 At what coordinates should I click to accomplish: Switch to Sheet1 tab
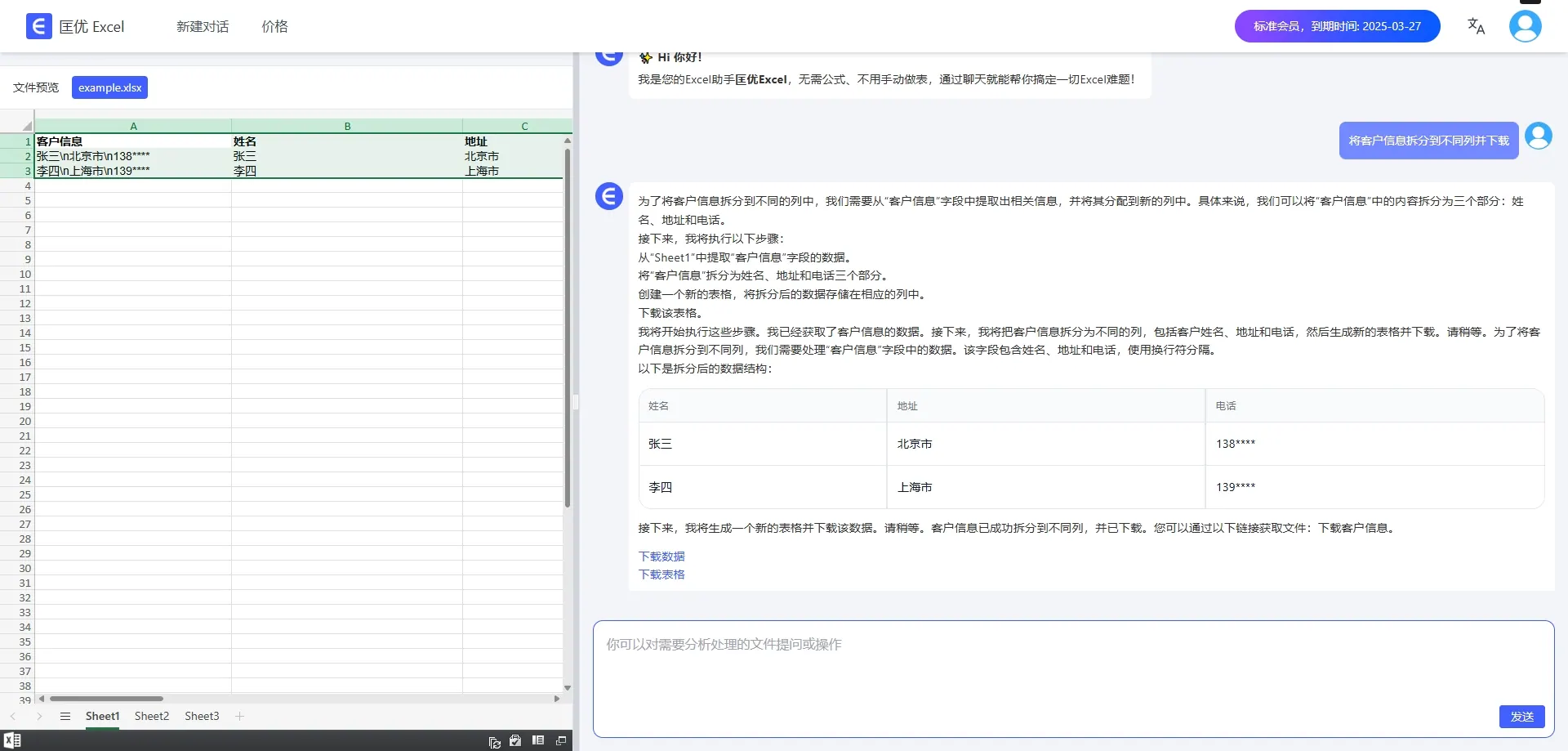click(x=102, y=716)
